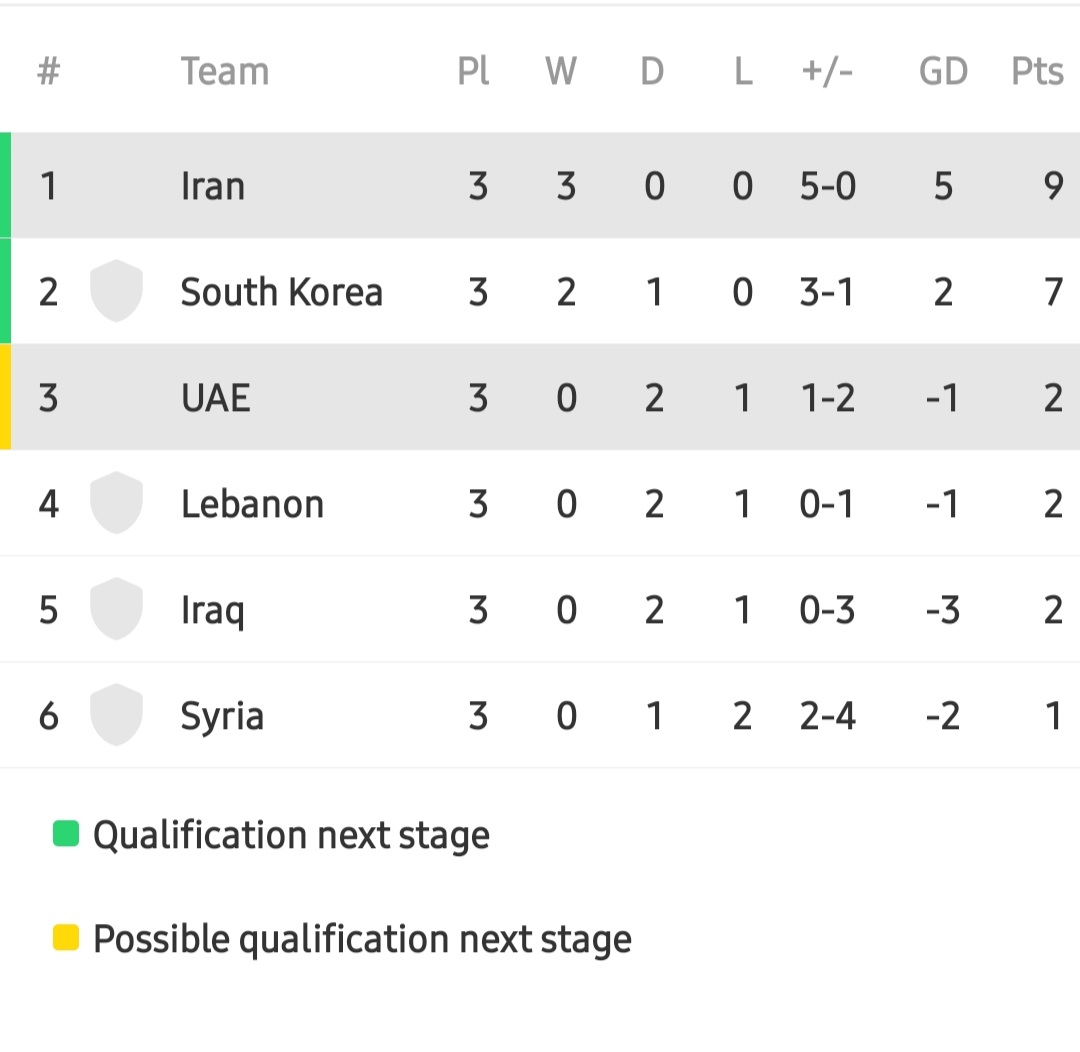Open the Lebanon team name
Image resolution: width=1080 pixels, height=1052 pixels.
coord(252,504)
